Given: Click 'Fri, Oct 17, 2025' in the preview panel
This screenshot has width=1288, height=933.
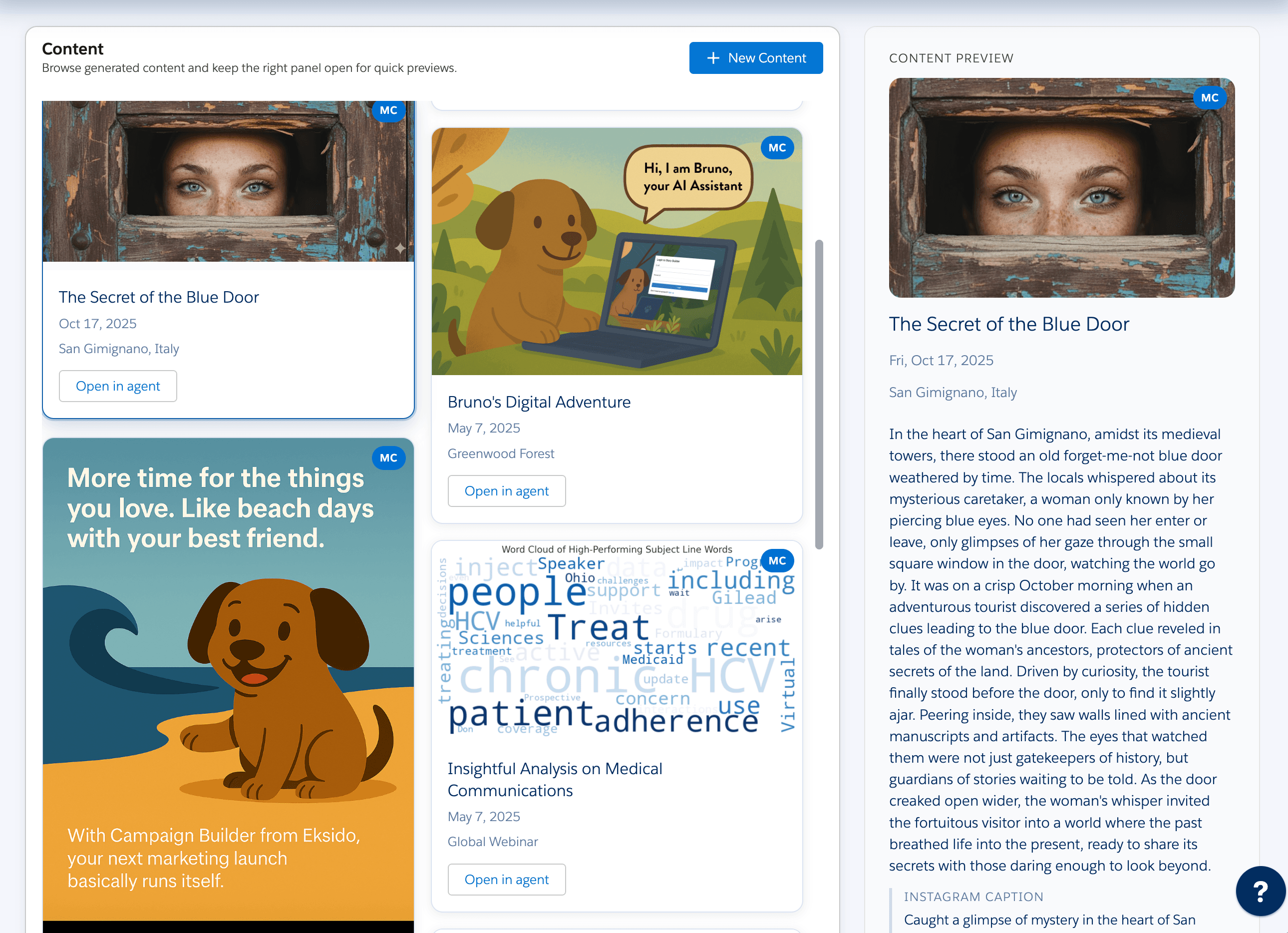Looking at the screenshot, I should tap(941, 361).
